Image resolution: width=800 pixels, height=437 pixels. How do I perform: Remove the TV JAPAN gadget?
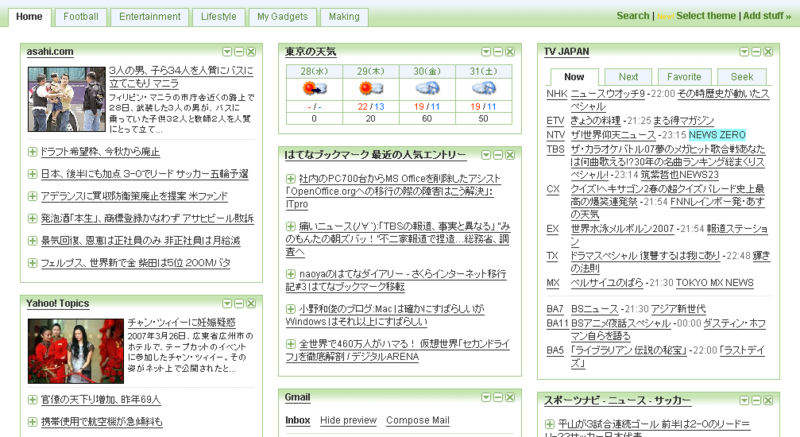(x=768, y=52)
